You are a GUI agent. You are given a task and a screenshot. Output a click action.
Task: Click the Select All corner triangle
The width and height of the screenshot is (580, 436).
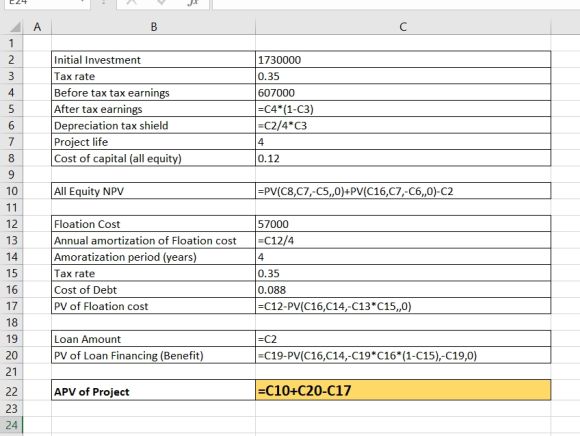[15, 27]
